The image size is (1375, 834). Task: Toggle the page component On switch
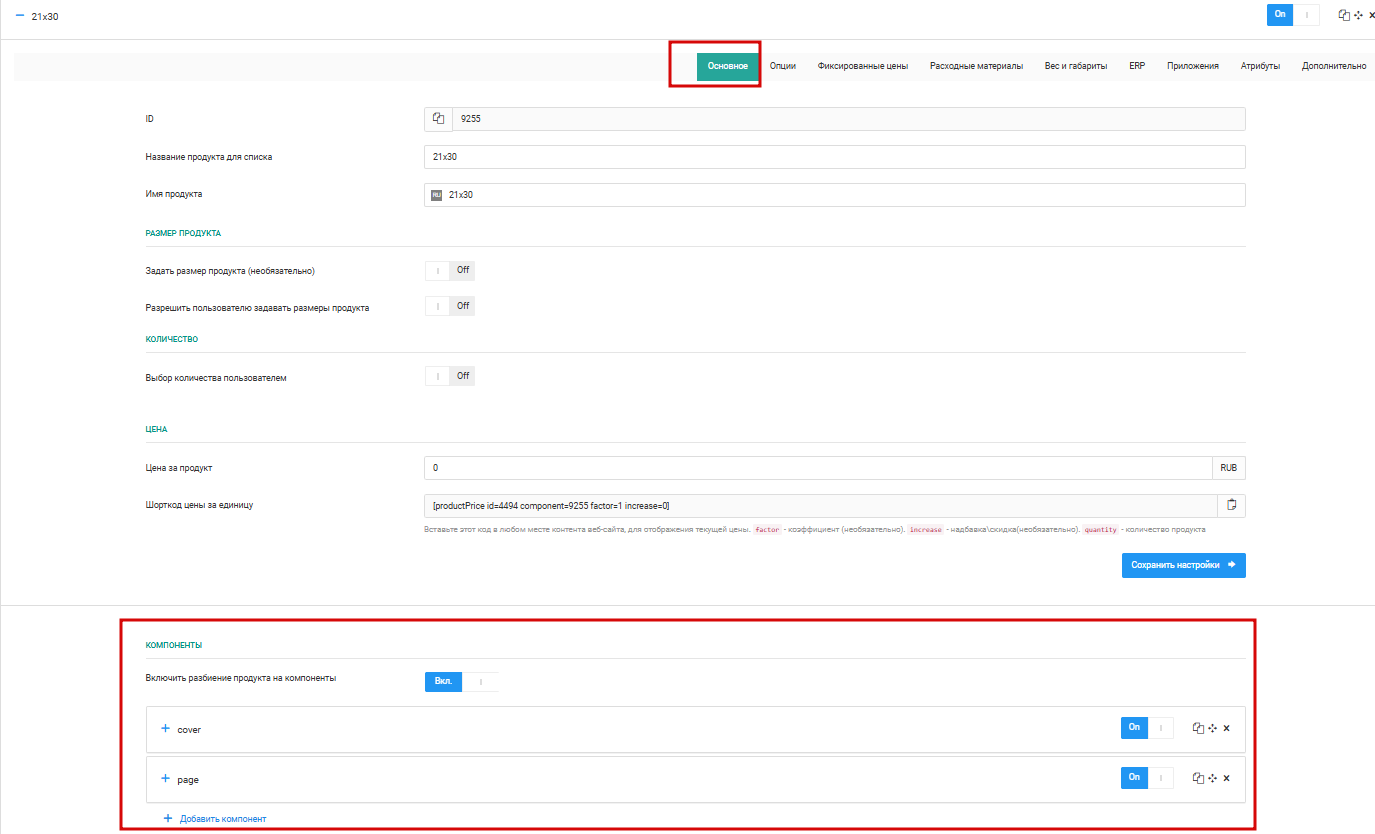[1147, 778]
